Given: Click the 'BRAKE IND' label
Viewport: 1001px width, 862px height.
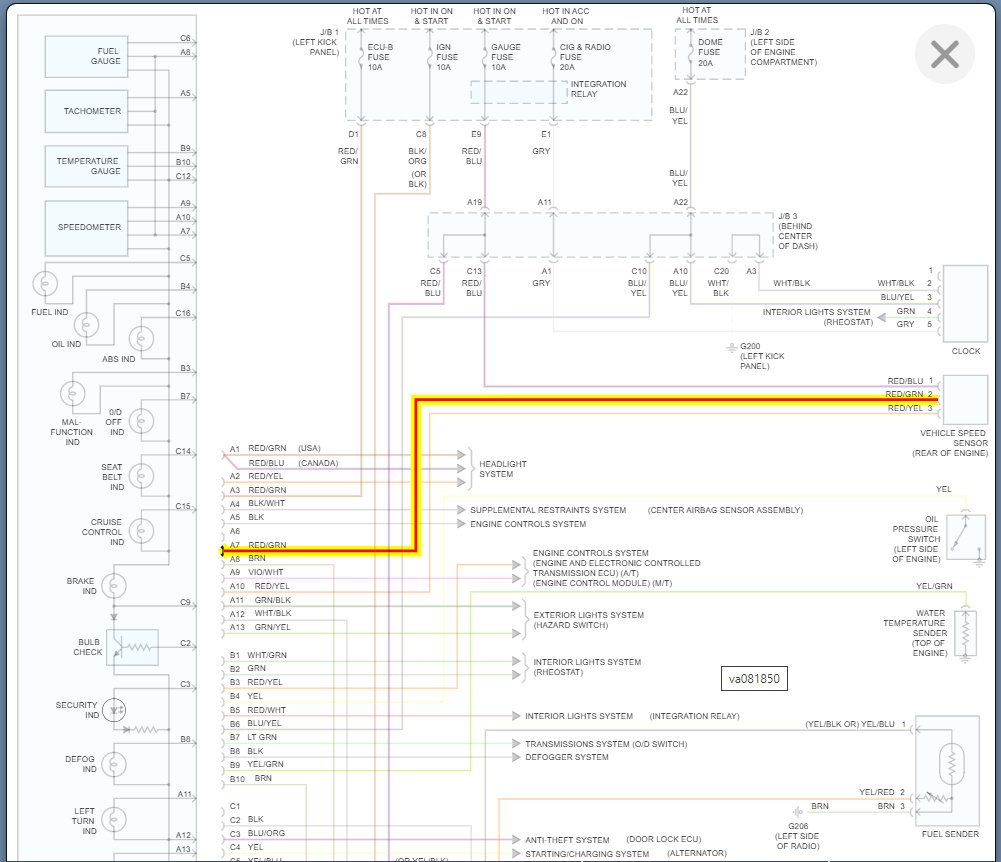Looking at the screenshot, I should pos(81,586).
